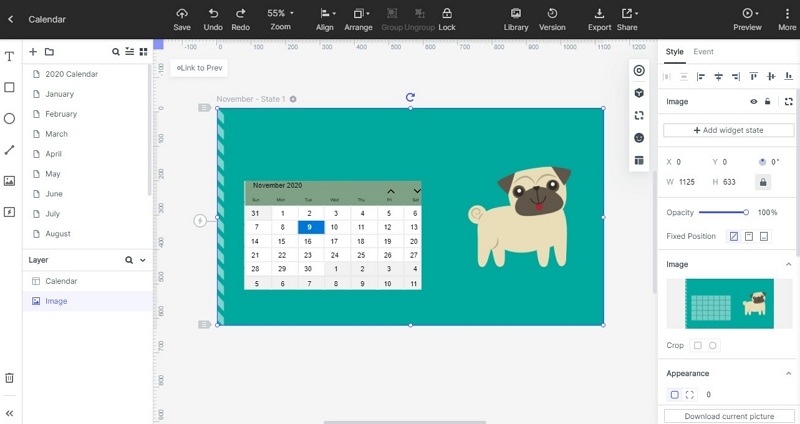Add a new page with plus icon
The height and width of the screenshot is (424, 800).
(33, 52)
